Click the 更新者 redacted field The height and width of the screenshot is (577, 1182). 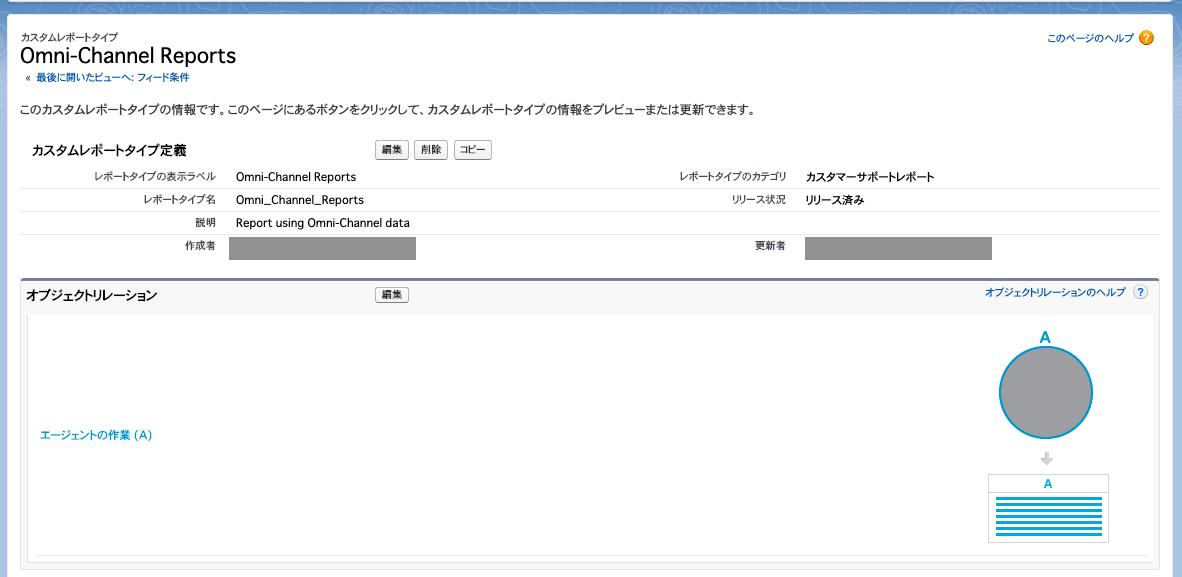pyautogui.click(x=897, y=247)
